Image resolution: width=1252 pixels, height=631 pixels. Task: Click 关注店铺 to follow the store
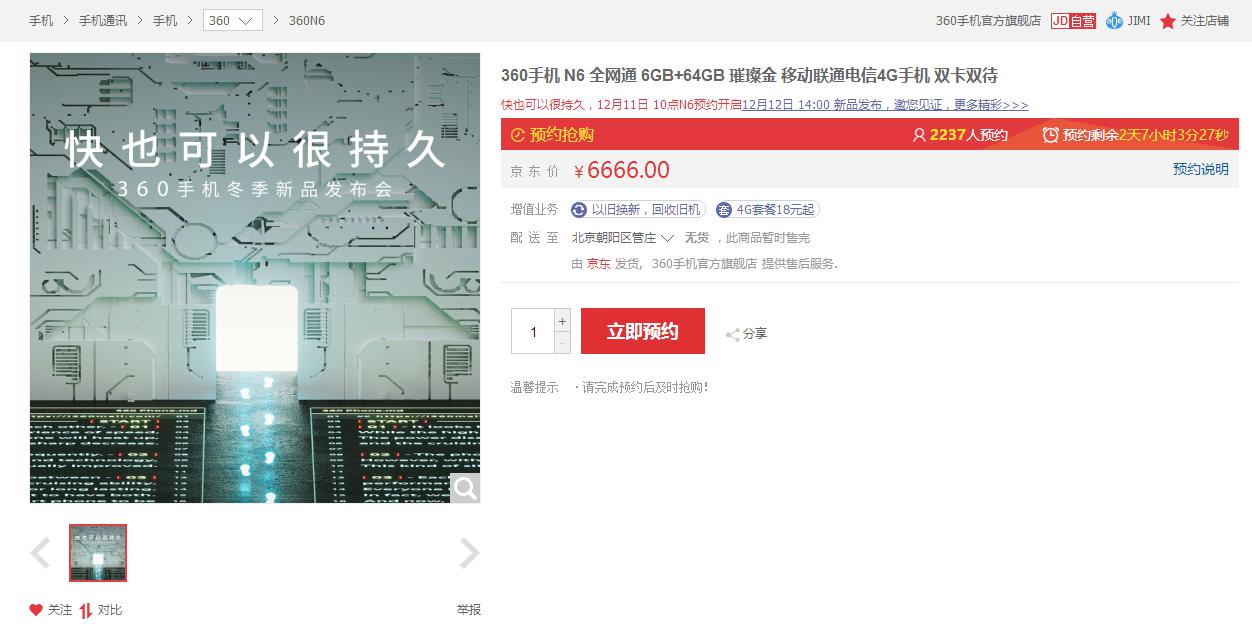click(1205, 21)
